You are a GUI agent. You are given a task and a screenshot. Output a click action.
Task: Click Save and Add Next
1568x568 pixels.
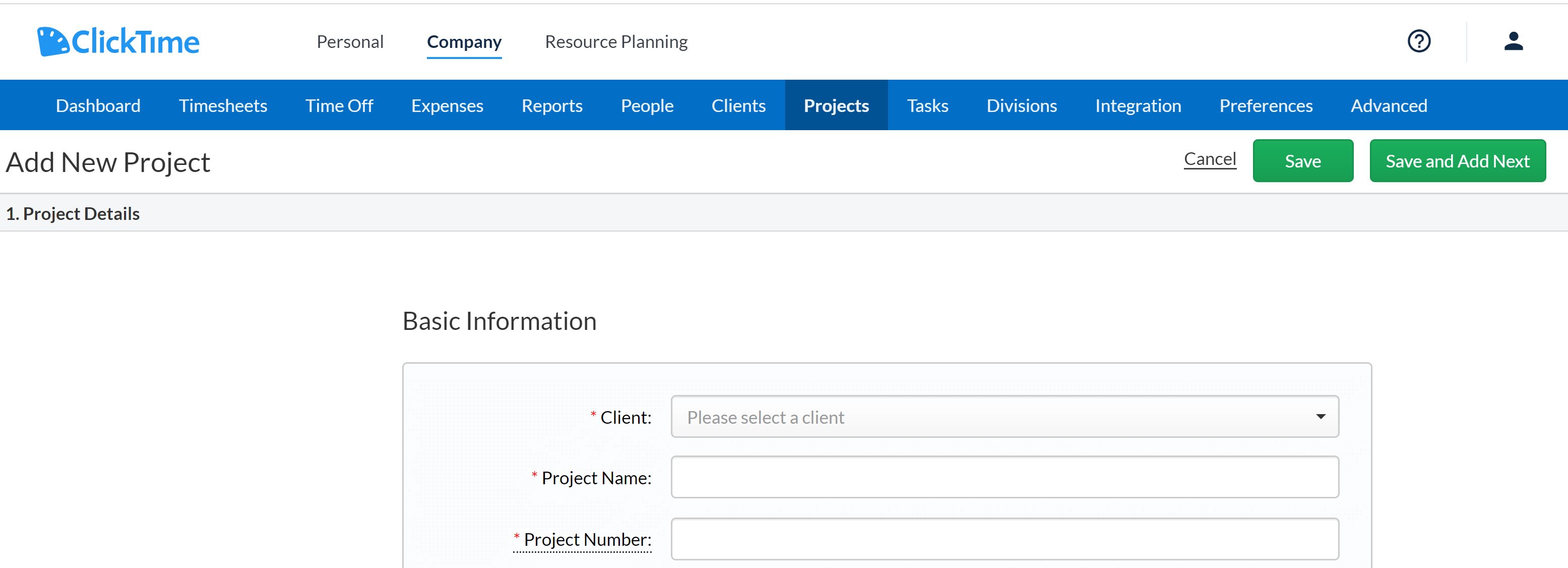coord(1458,160)
